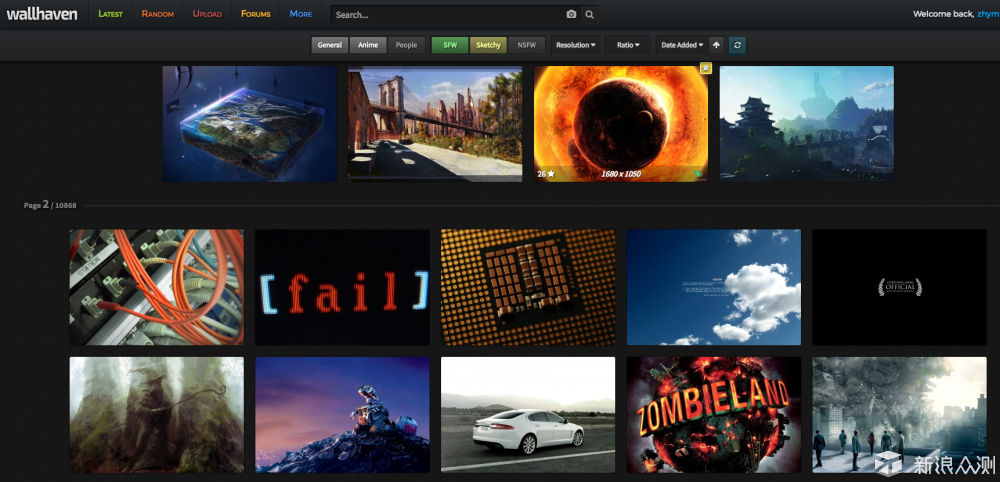Open the black OFFICIAL laurel thumbnail
This screenshot has width=1000, height=482.
899,288
